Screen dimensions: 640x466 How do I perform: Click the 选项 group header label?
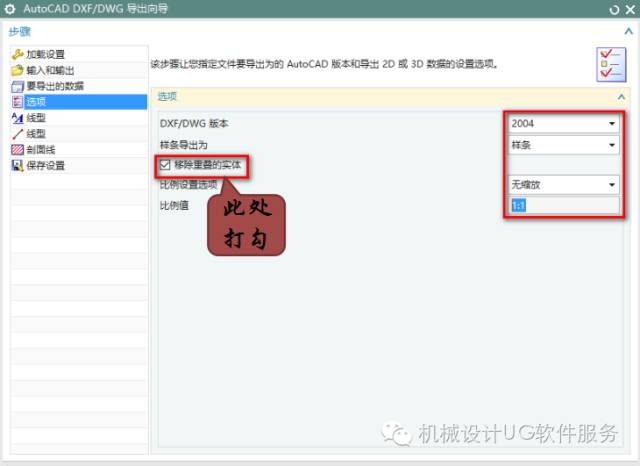point(167,97)
